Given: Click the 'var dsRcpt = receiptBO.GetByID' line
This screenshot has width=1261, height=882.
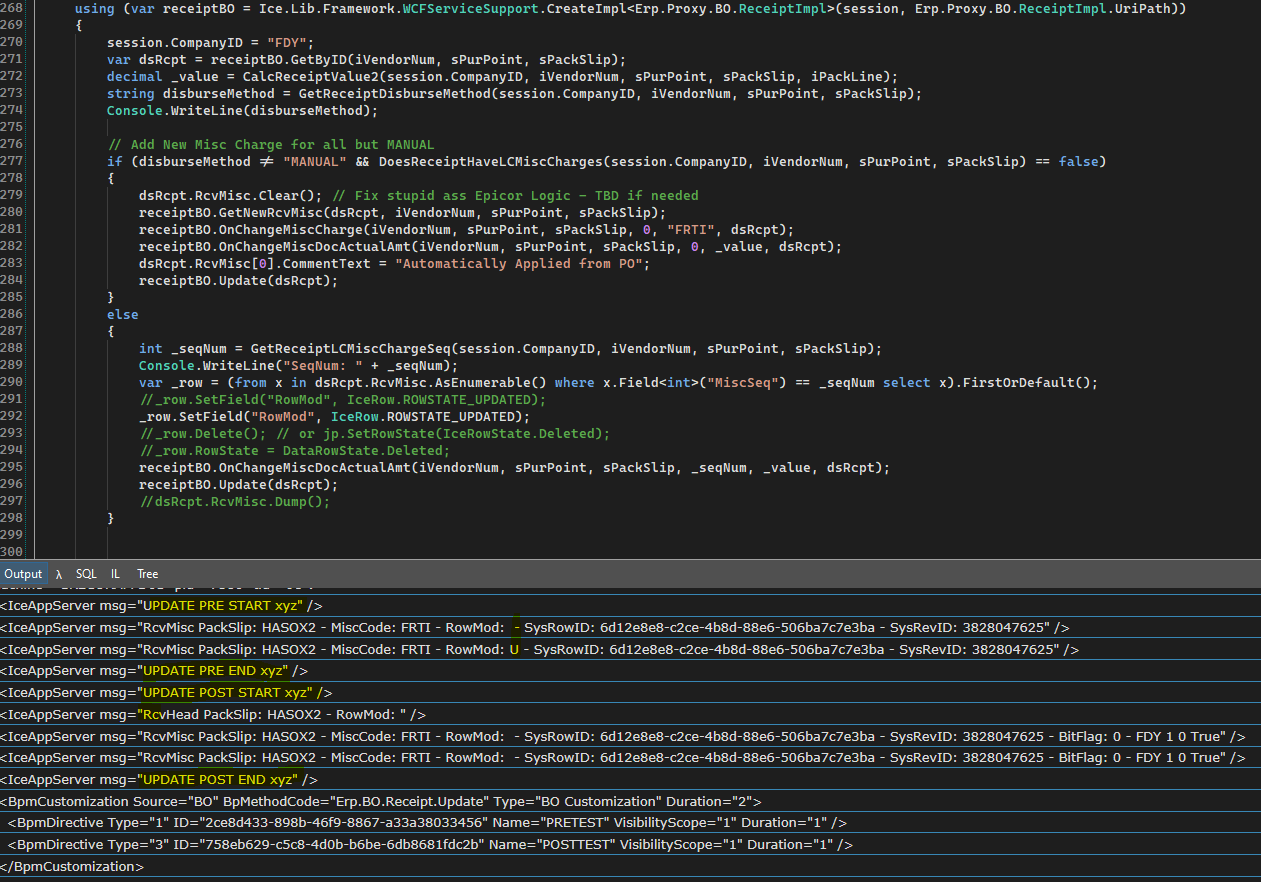Looking at the screenshot, I should tap(367, 59).
